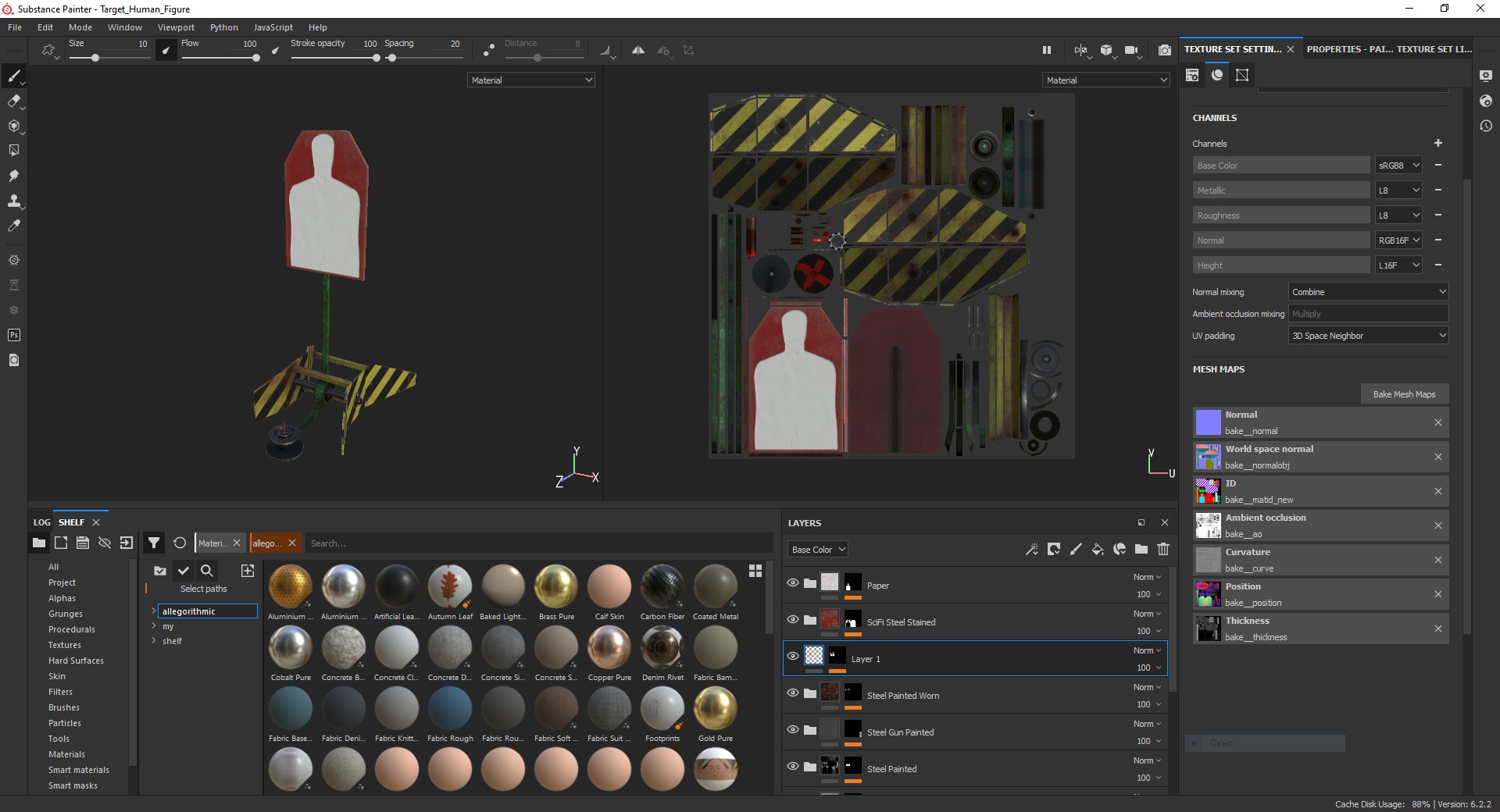Click the brush Size slider handle
Screen dimensions: 1500x812
point(95,58)
